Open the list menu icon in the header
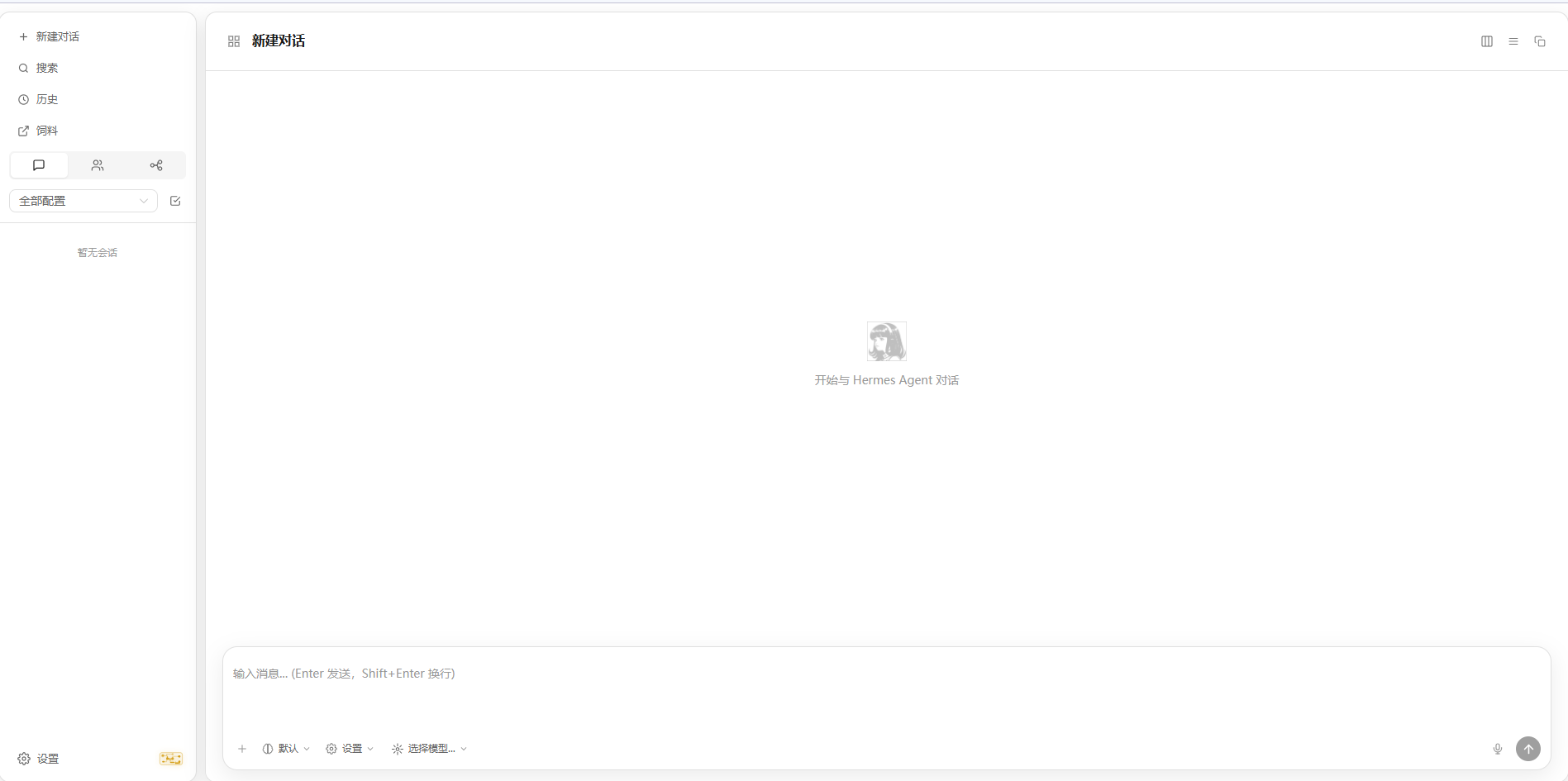This screenshot has height=781, width=1568. click(1513, 41)
